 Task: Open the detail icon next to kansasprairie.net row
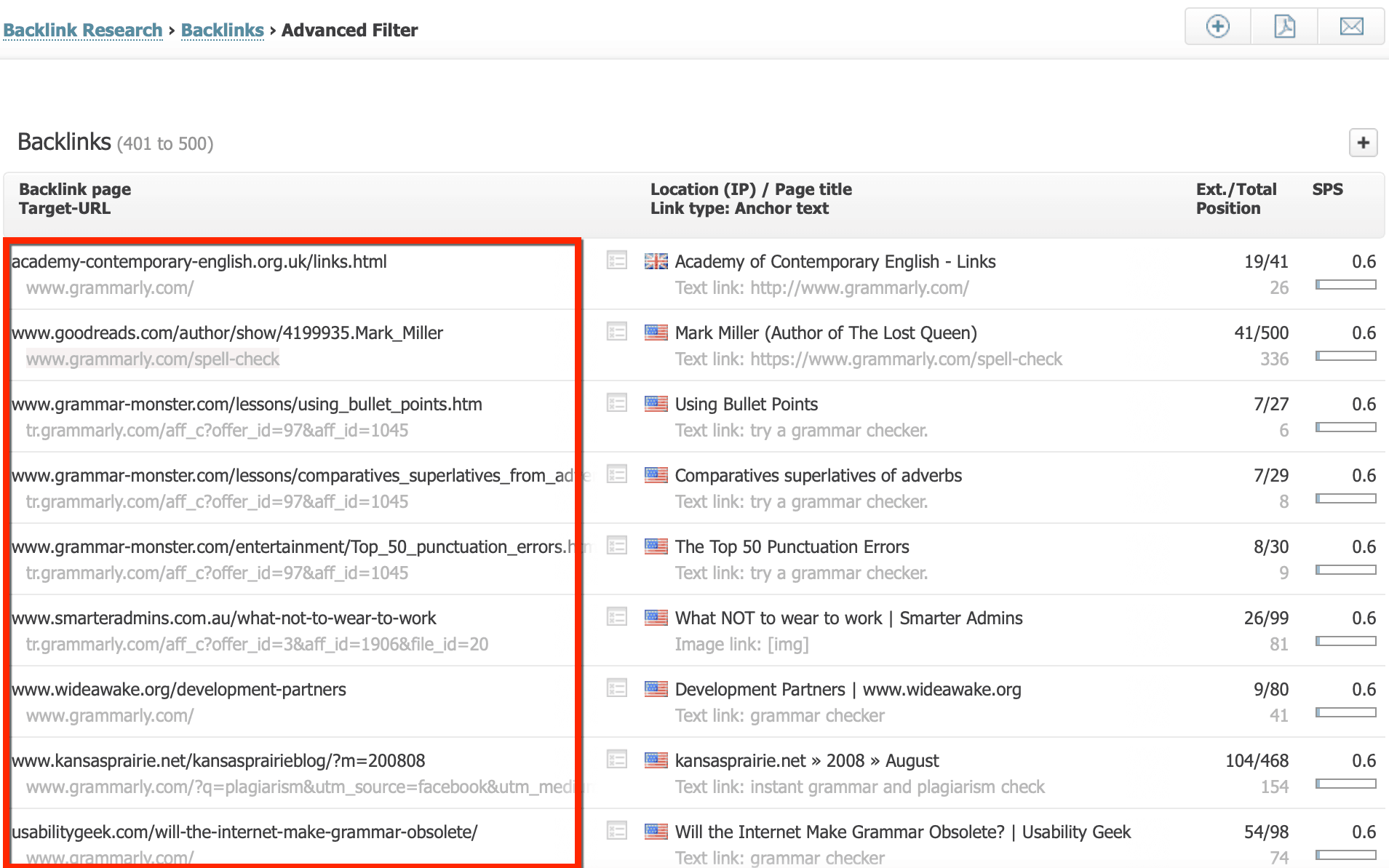point(616,760)
